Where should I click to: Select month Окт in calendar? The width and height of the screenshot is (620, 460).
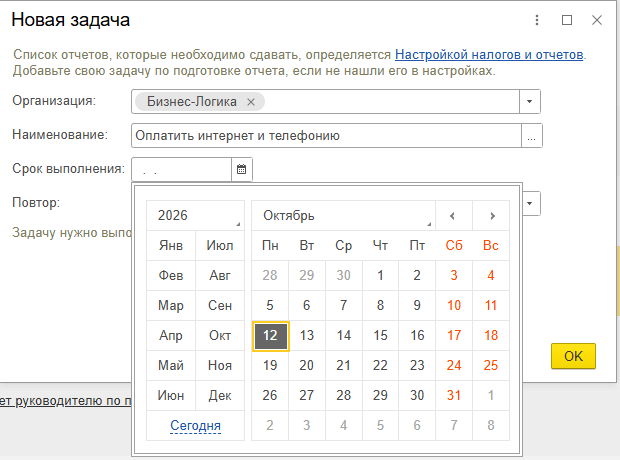[x=220, y=335]
